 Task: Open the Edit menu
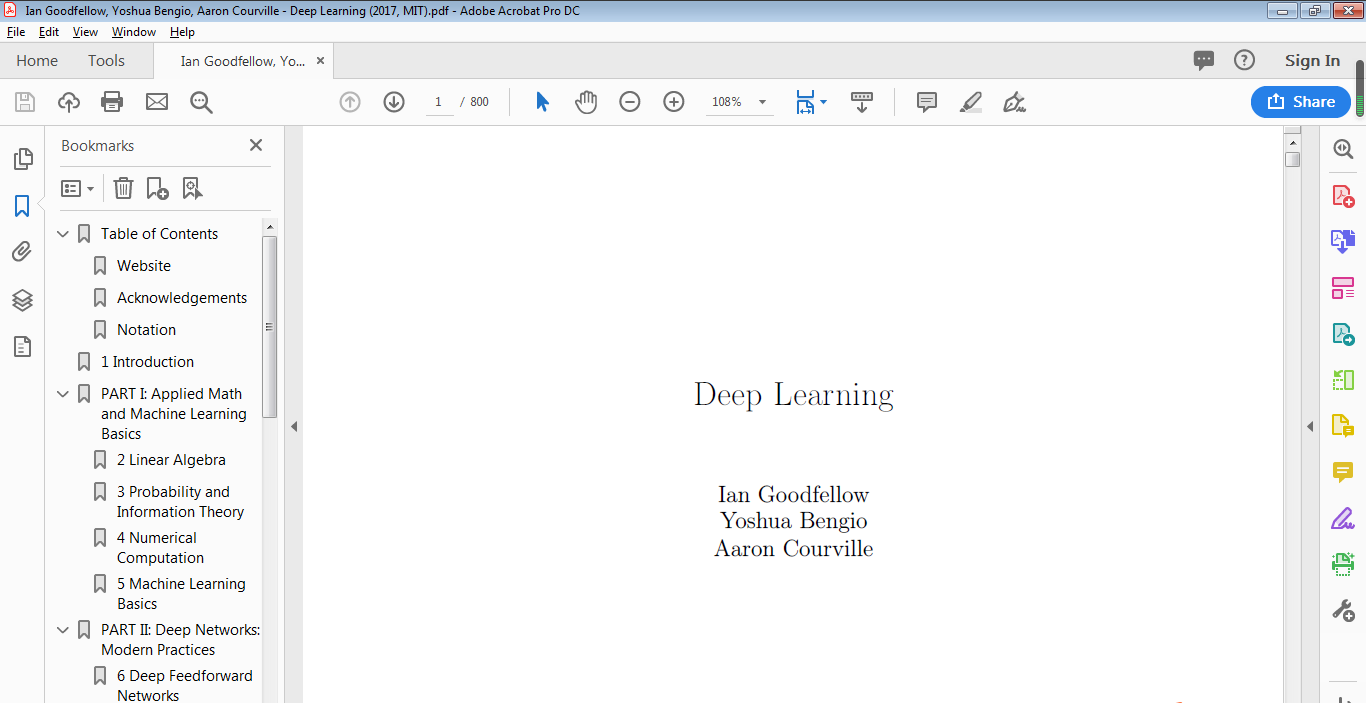(x=49, y=32)
